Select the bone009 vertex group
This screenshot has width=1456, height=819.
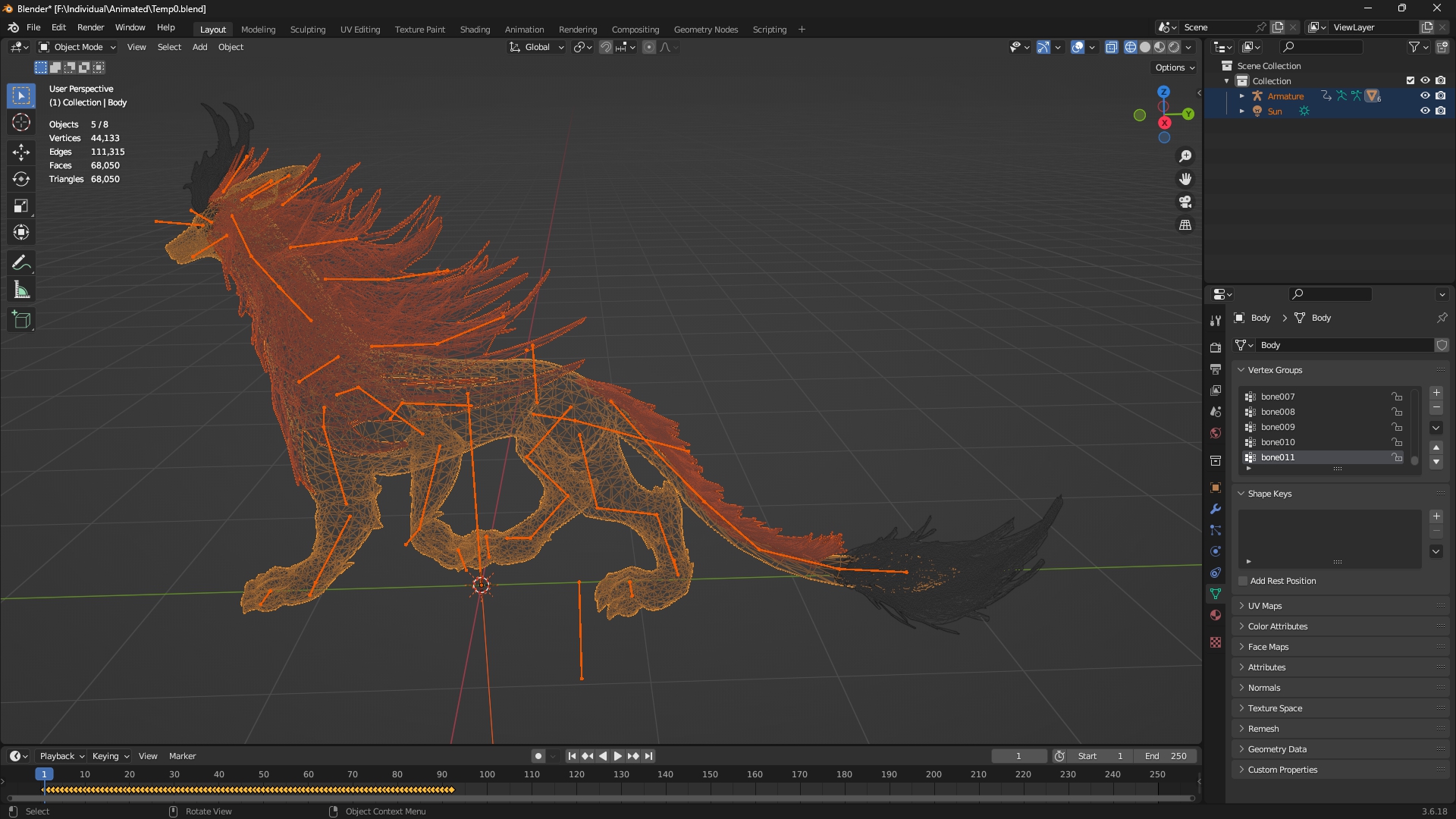tap(1278, 427)
